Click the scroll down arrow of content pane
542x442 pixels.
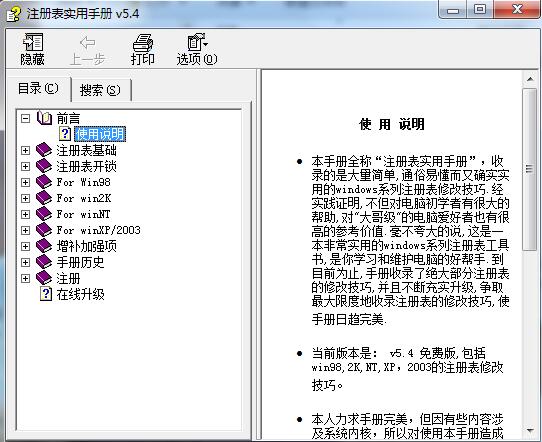(530, 431)
